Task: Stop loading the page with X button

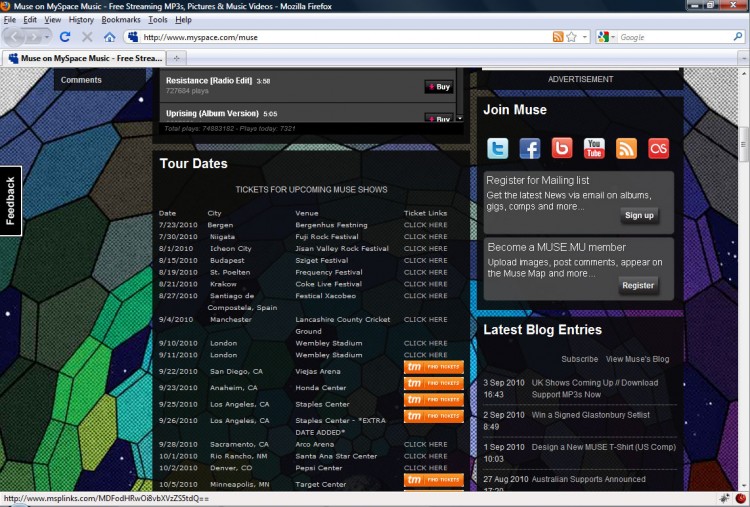Action: coord(87,37)
